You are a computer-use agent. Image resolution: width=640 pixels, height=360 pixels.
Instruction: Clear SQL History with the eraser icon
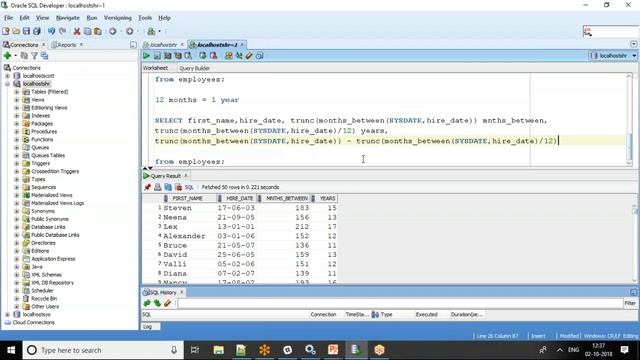(x=167, y=303)
